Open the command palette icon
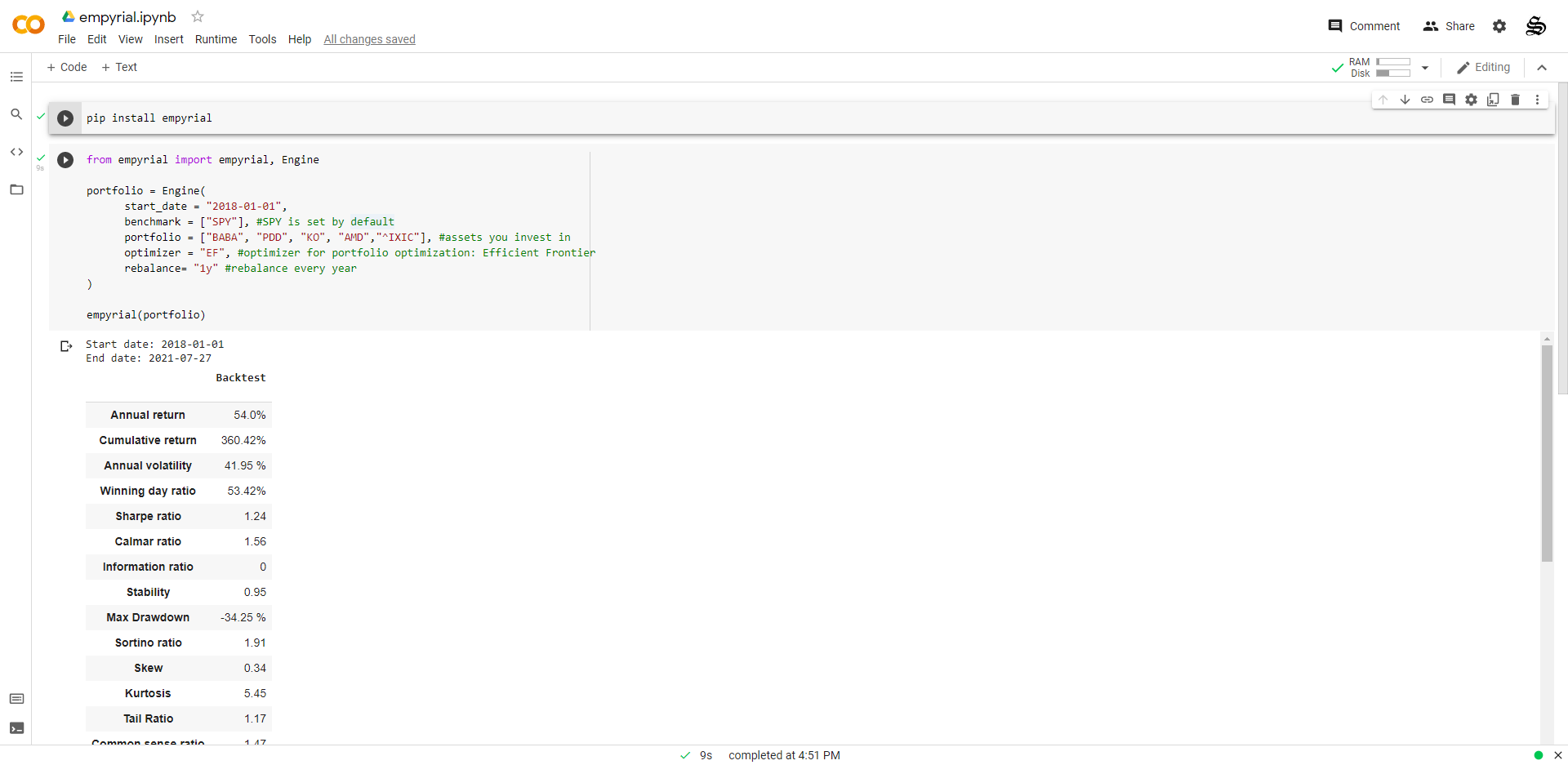Screen dimensions: 1568x765 pyautogui.click(x=16, y=699)
